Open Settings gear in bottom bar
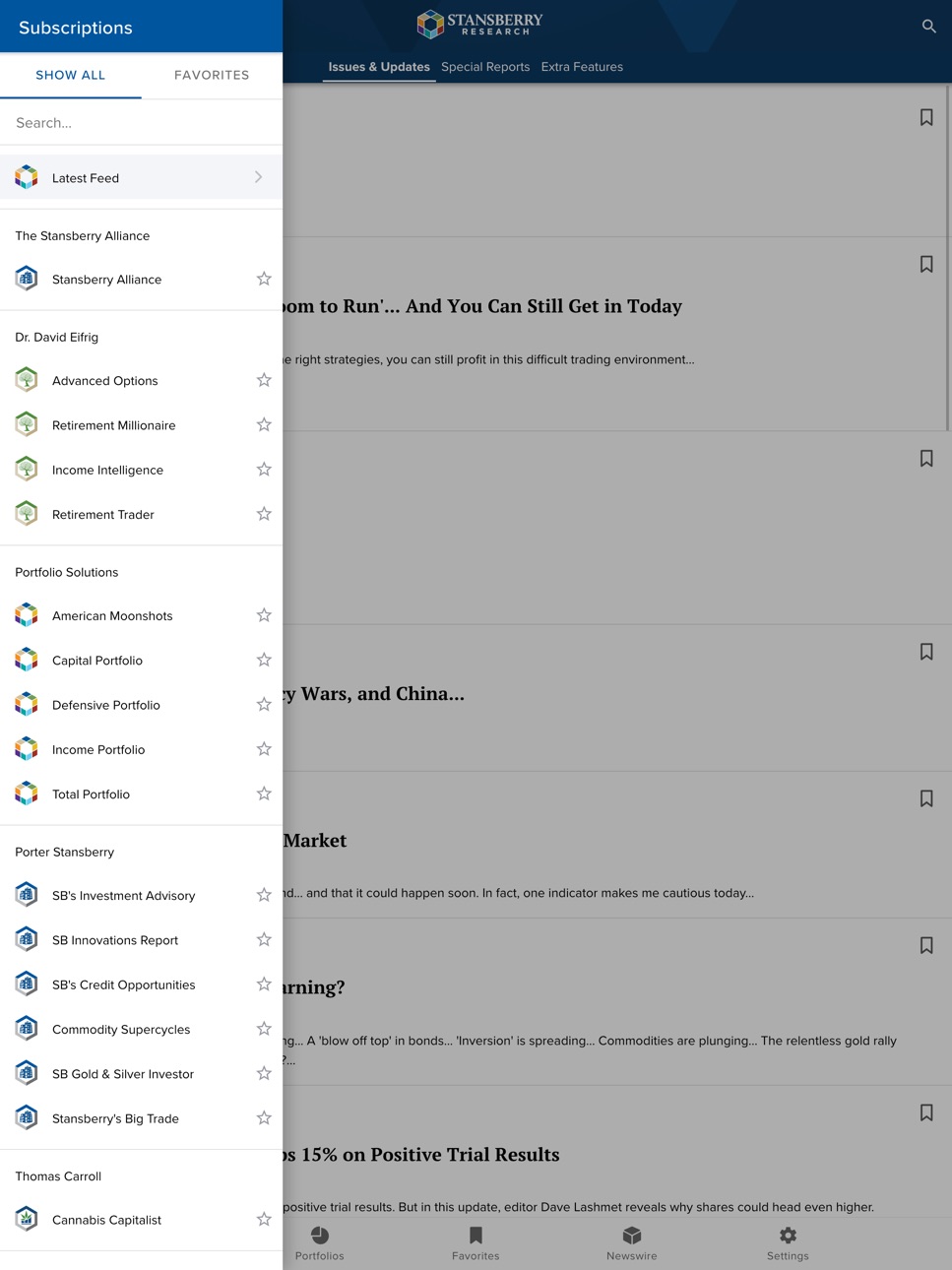The image size is (952, 1270). coord(788,1243)
